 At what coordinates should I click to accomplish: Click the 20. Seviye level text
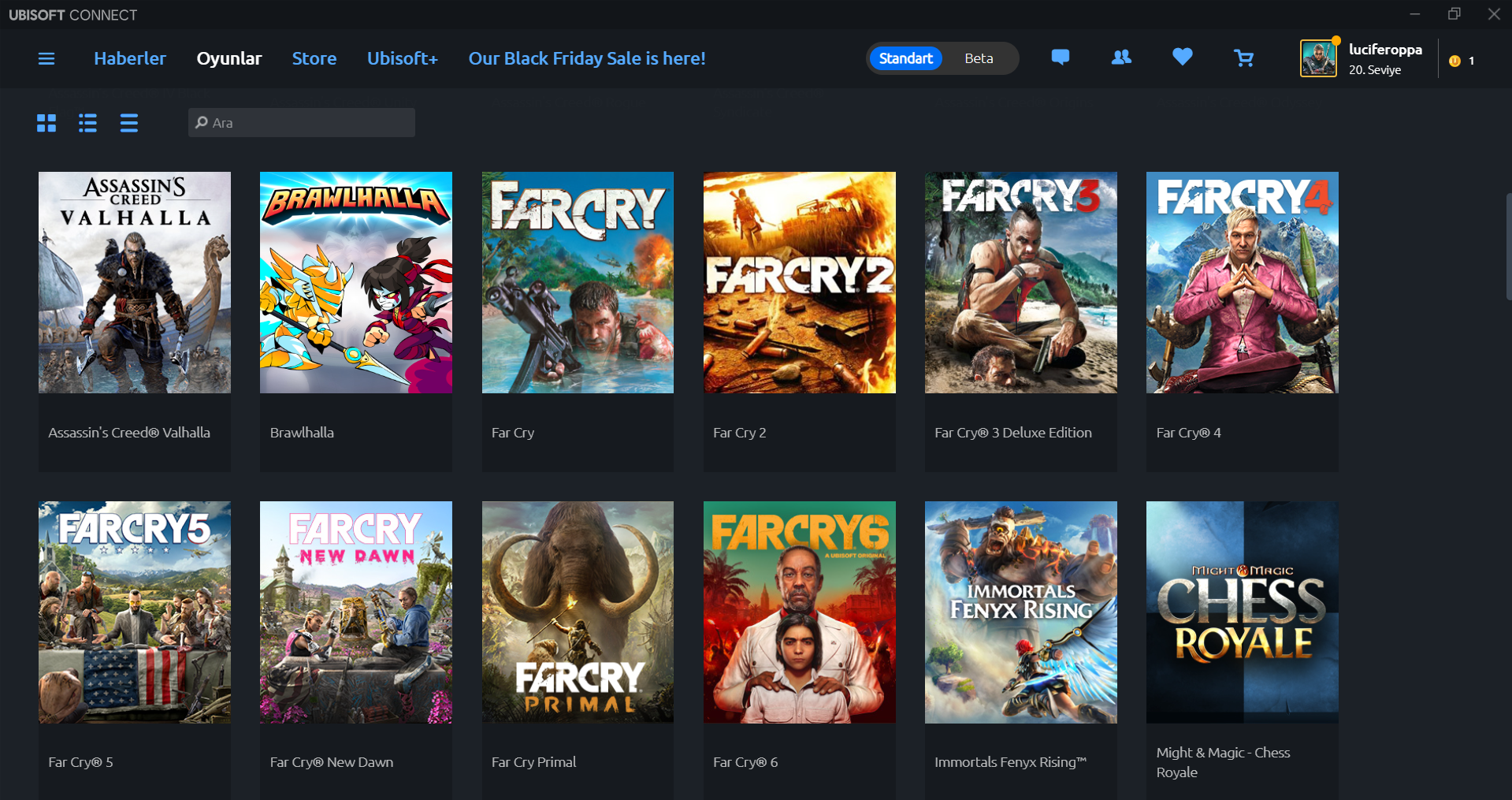[x=1375, y=70]
